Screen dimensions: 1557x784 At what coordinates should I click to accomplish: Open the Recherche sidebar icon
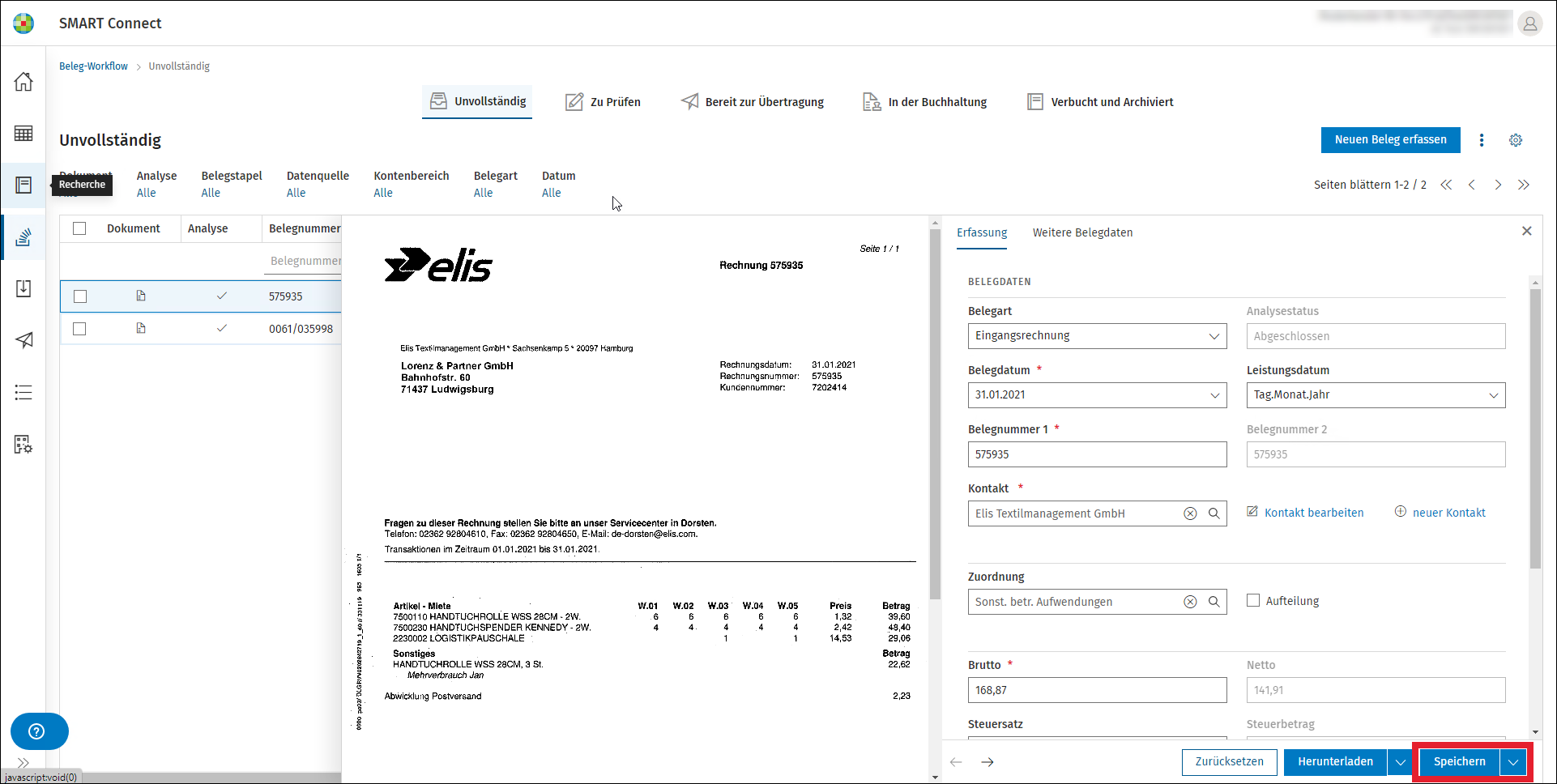point(23,185)
